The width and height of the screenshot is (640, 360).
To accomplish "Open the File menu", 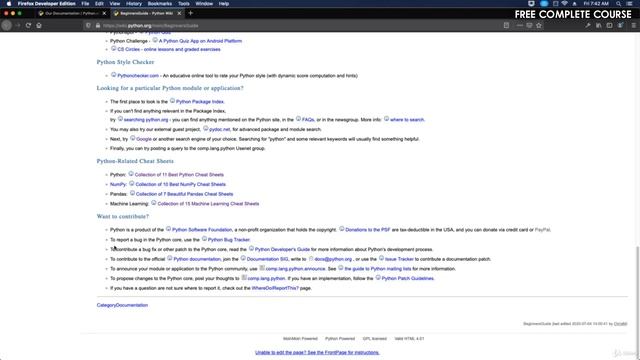I will 85,4.
